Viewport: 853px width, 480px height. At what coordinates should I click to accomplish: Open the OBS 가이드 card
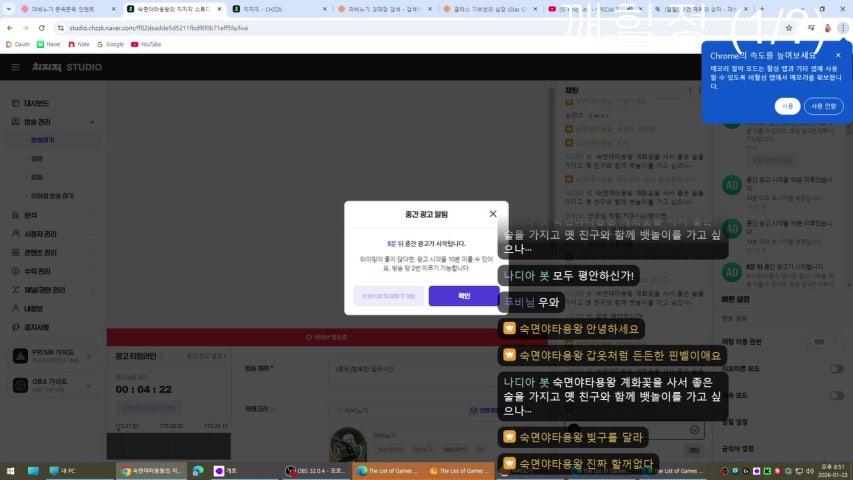pyautogui.click(x=52, y=385)
